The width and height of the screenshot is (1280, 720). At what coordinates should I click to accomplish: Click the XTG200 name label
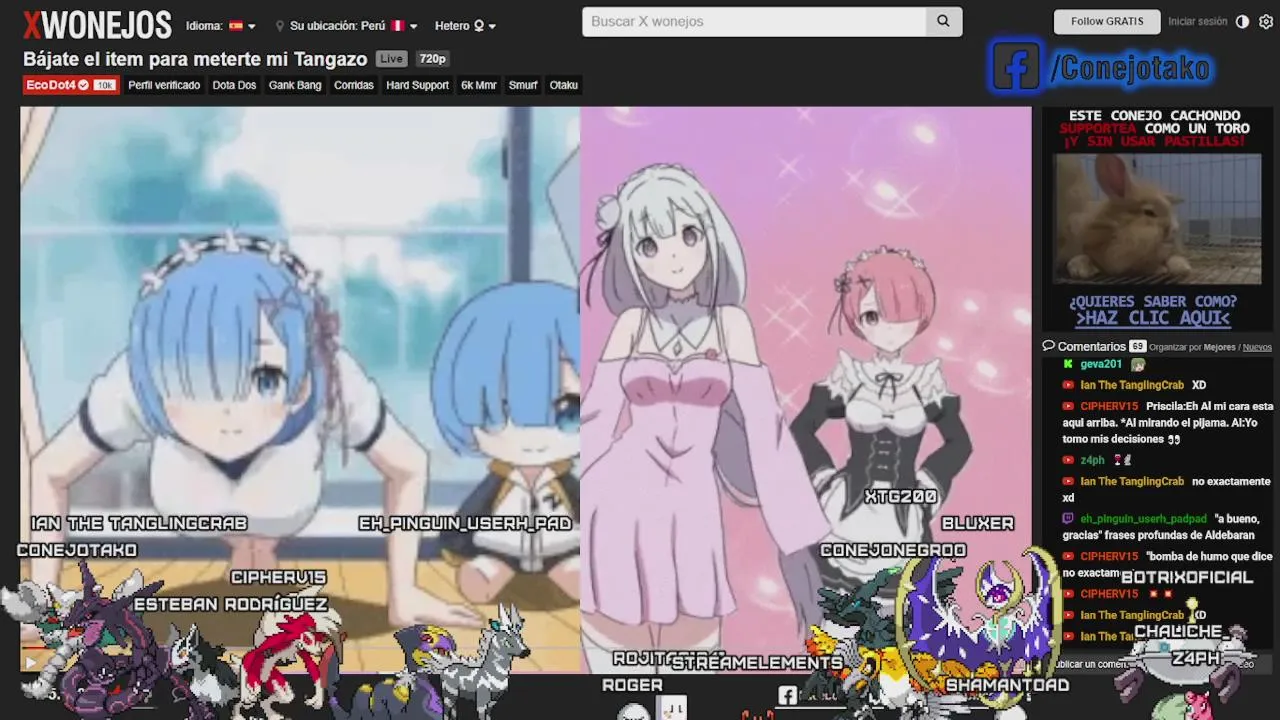901,496
